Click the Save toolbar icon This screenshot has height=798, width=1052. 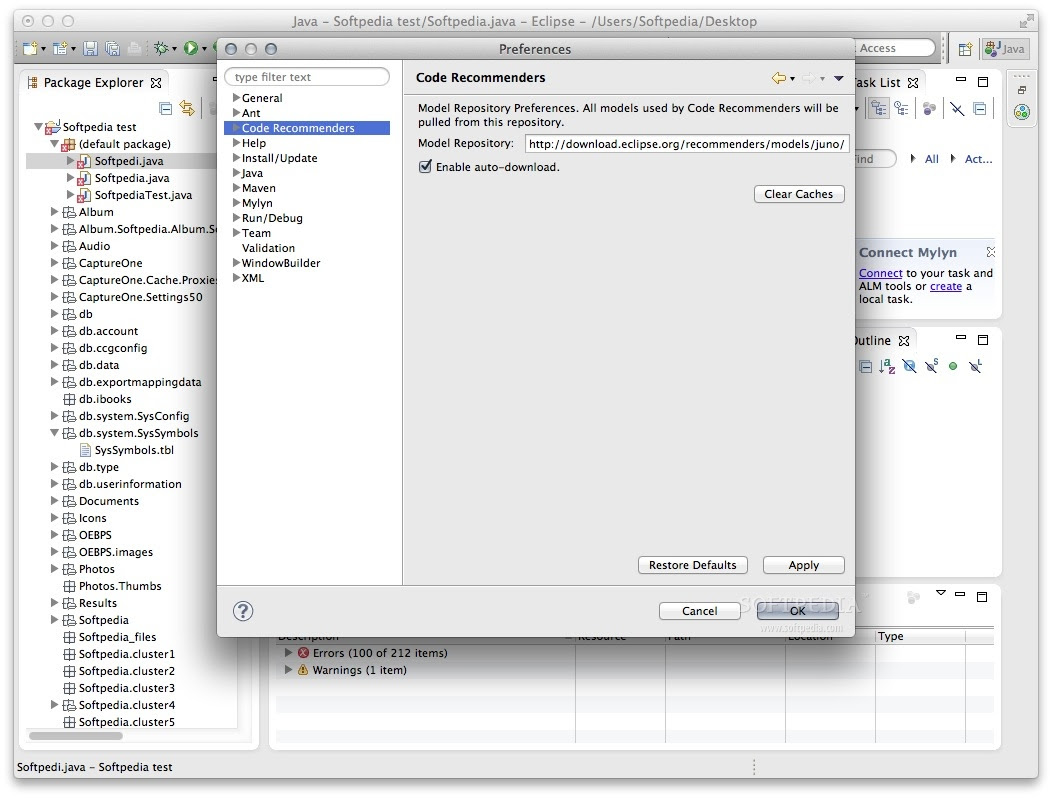coord(90,48)
